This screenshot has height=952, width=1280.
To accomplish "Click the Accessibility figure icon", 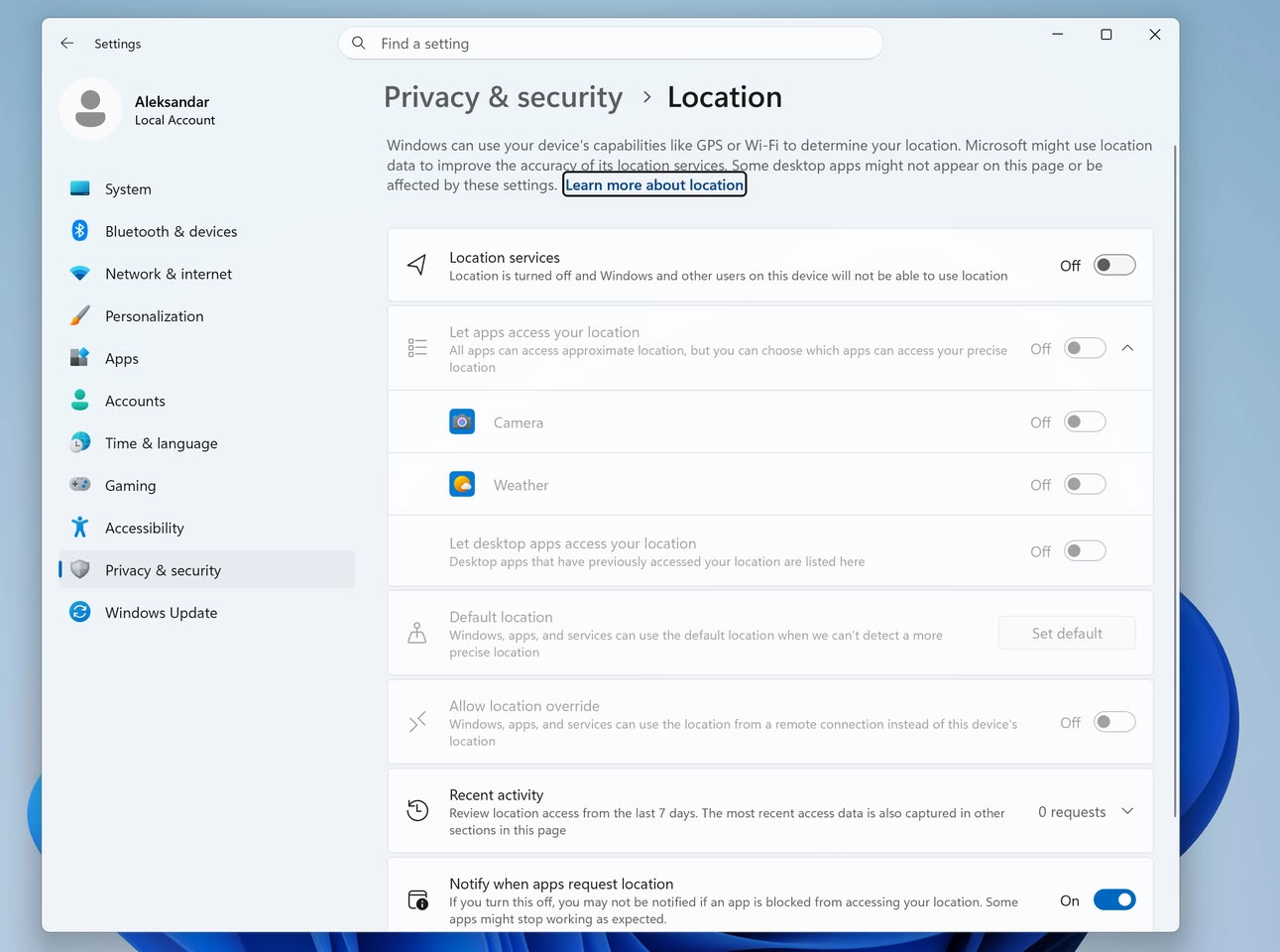I will [x=80, y=528].
